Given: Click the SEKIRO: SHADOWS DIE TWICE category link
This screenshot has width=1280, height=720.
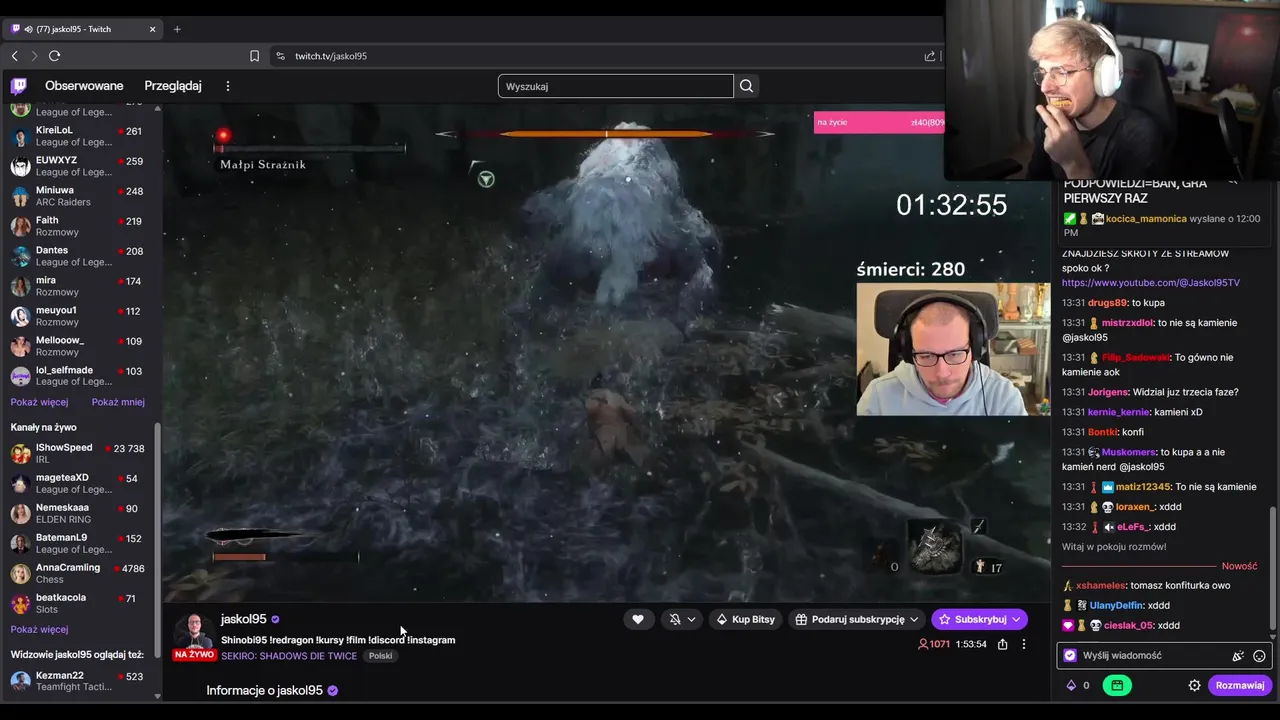Looking at the screenshot, I should [289, 656].
